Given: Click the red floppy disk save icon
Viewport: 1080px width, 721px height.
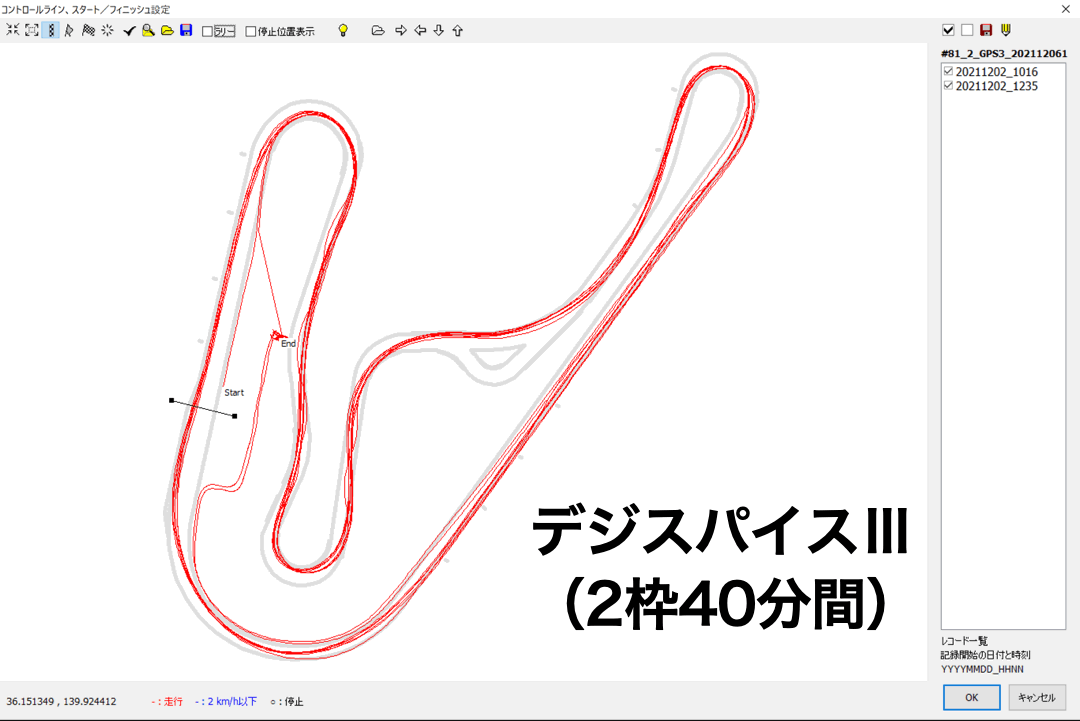Looking at the screenshot, I should (986, 30).
